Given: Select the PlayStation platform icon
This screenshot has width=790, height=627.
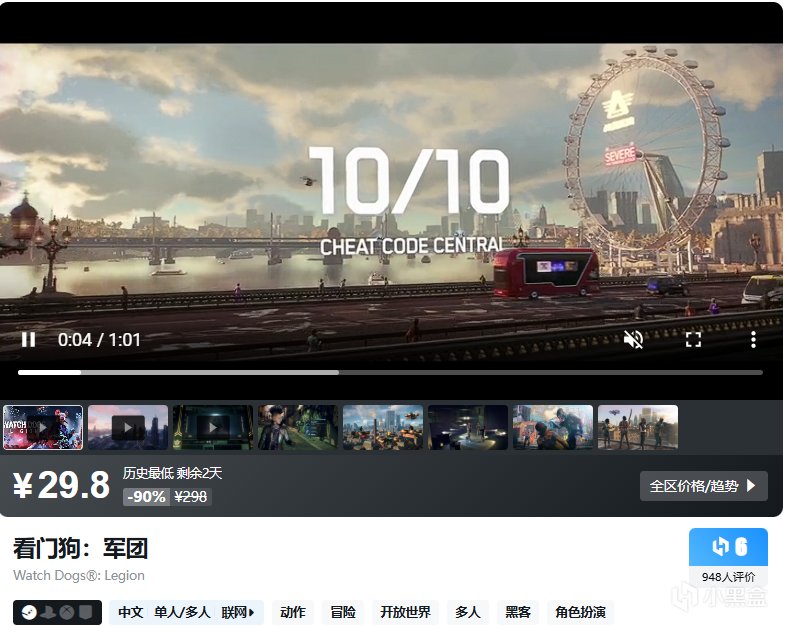Looking at the screenshot, I should coord(48,612).
